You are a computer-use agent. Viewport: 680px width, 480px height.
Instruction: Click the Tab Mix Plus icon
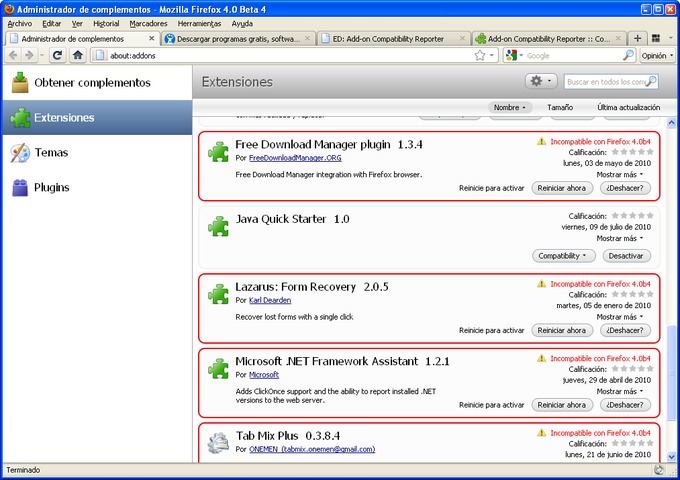218,443
